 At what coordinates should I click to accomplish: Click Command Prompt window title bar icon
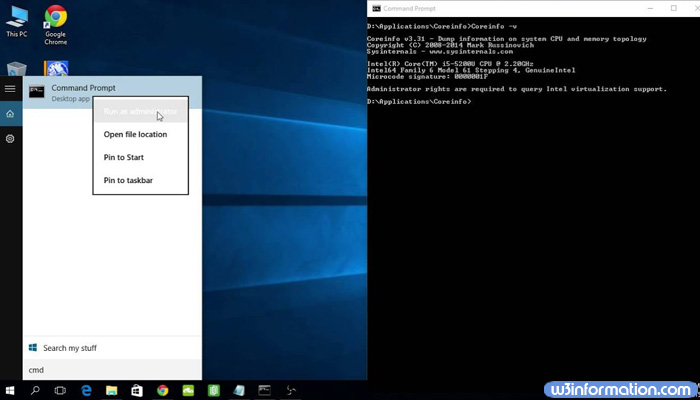click(376, 8)
